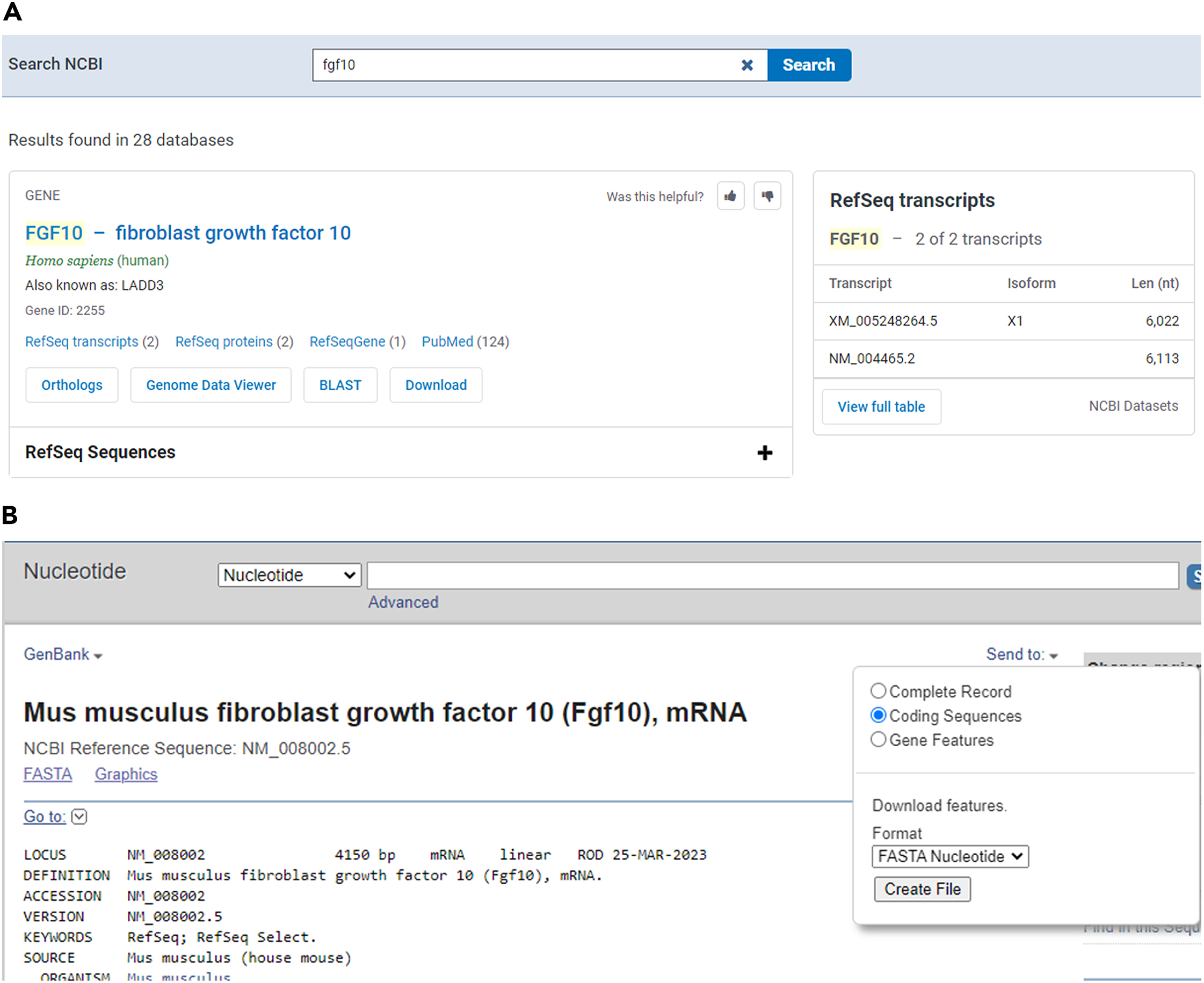Viewport: 1204px width, 983px height.
Task: Select the Complete Record radio button
Action: point(878,691)
